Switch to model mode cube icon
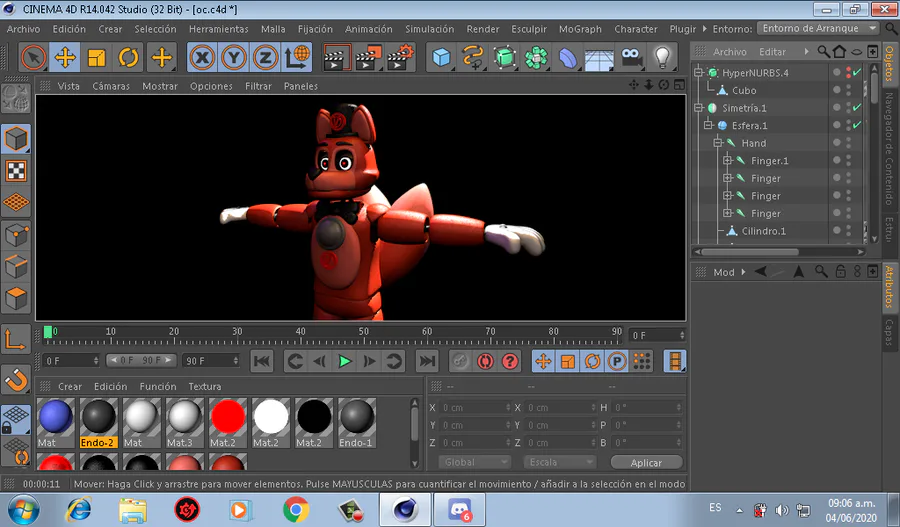 pos(16,139)
